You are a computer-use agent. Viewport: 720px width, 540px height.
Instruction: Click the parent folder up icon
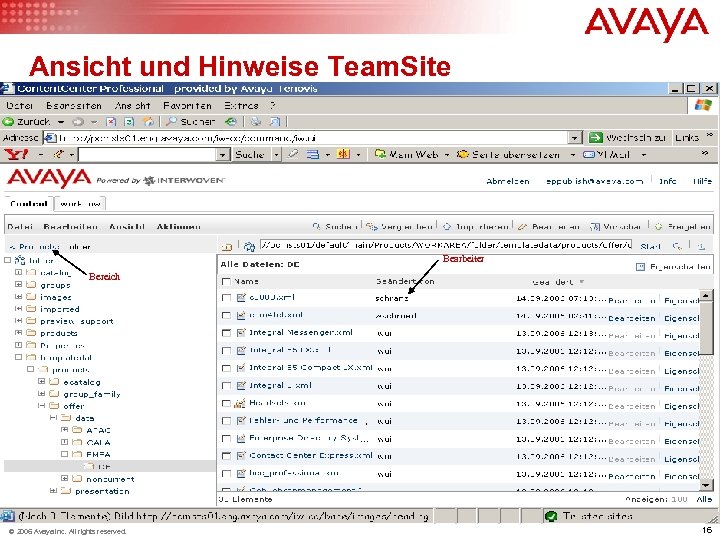[x=227, y=247]
